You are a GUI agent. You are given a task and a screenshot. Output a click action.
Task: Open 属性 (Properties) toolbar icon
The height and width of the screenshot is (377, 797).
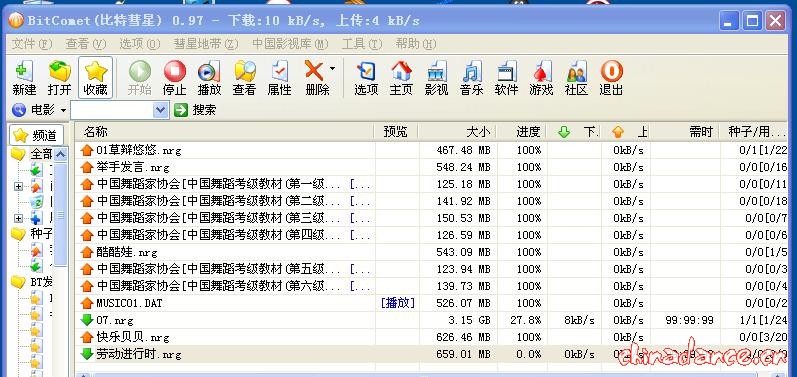(x=280, y=78)
